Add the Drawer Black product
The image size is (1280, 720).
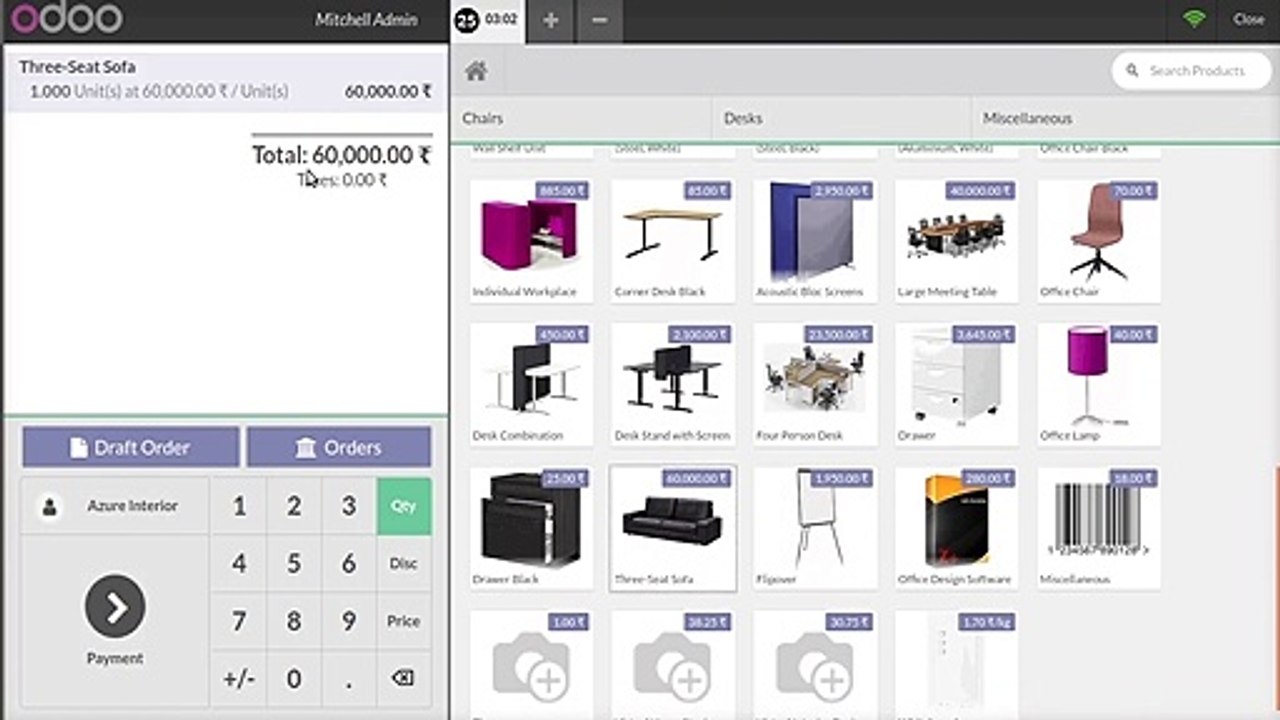531,528
